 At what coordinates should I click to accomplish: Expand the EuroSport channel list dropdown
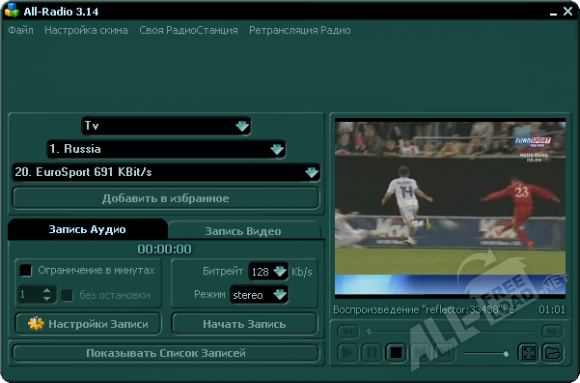(x=312, y=172)
